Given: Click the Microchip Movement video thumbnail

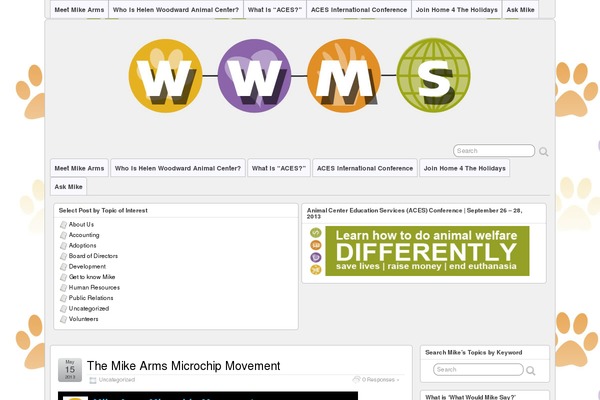Looking at the screenshot, I should click(208, 396).
